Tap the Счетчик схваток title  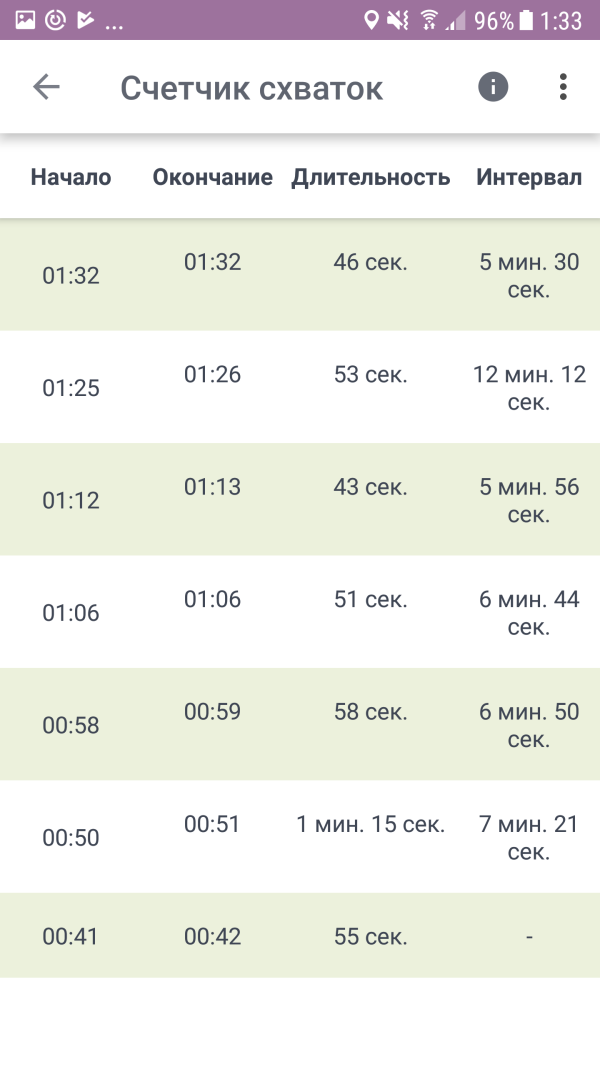[251, 88]
